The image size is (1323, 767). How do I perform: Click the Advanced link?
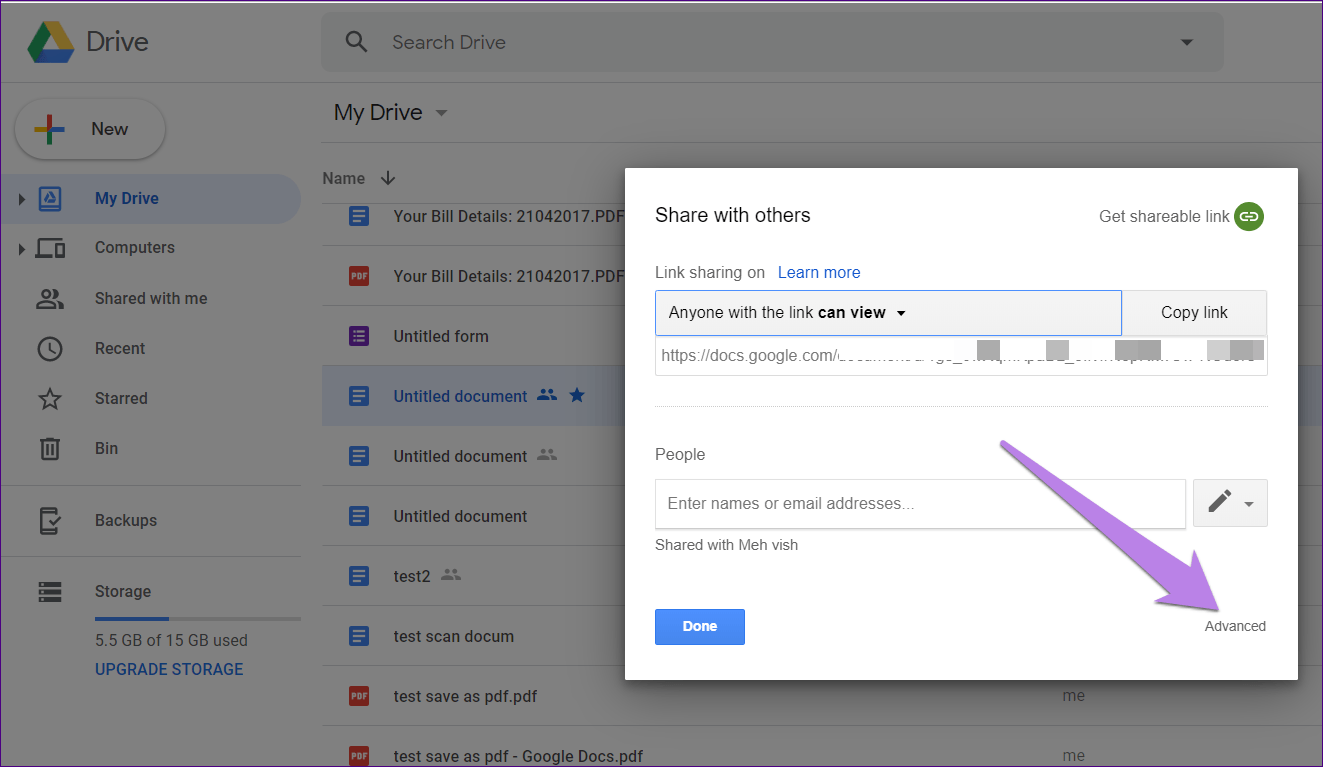1235,626
